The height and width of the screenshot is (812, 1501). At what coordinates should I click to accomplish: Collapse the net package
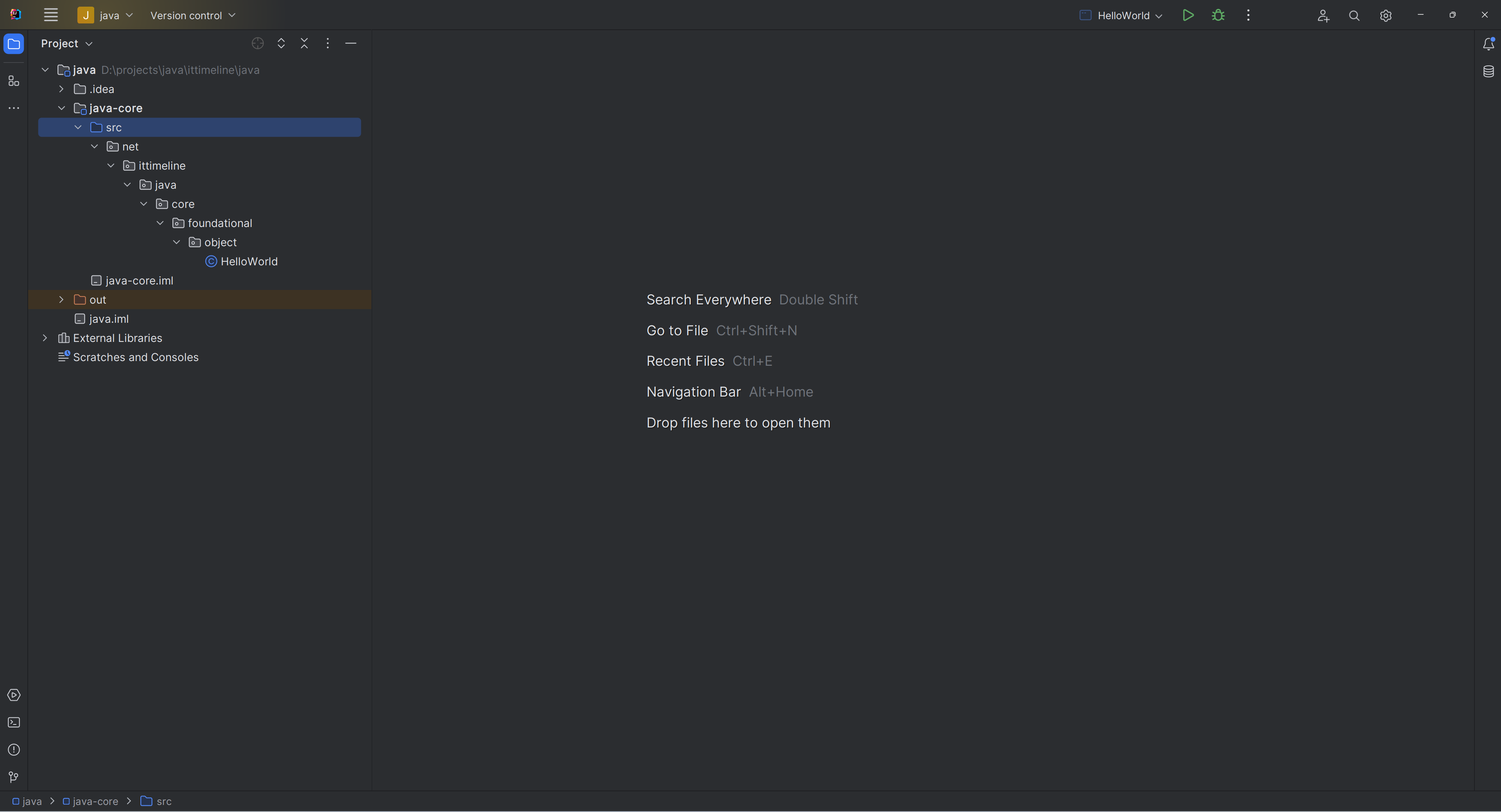point(94,147)
